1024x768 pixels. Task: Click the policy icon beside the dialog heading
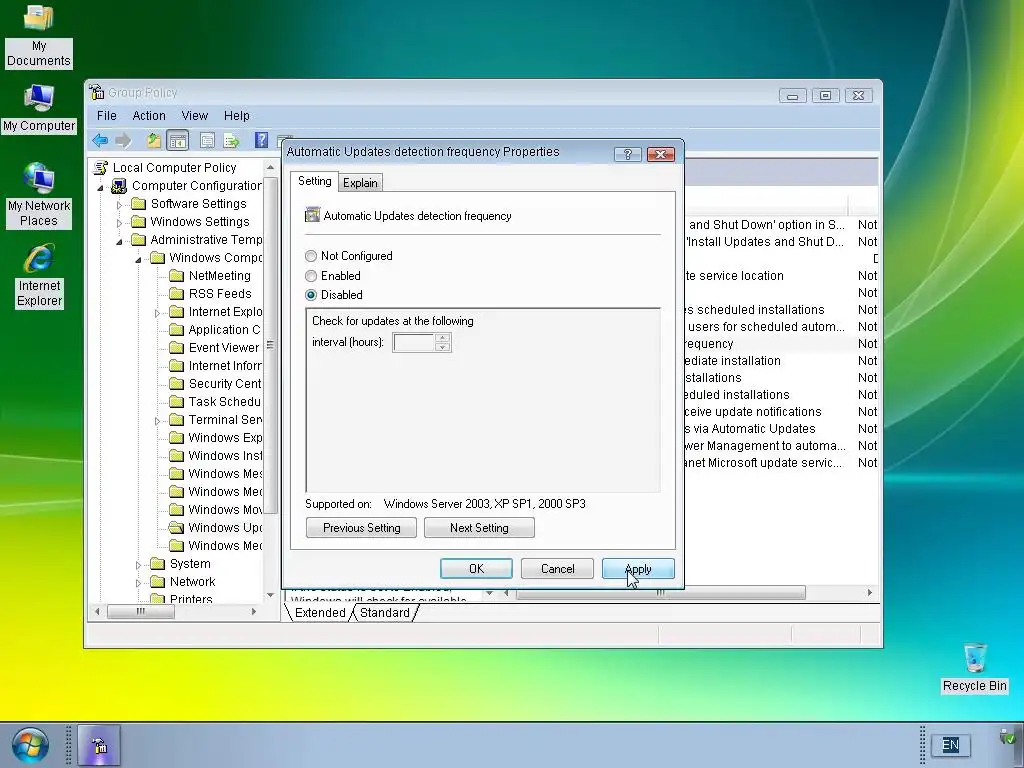(313, 215)
